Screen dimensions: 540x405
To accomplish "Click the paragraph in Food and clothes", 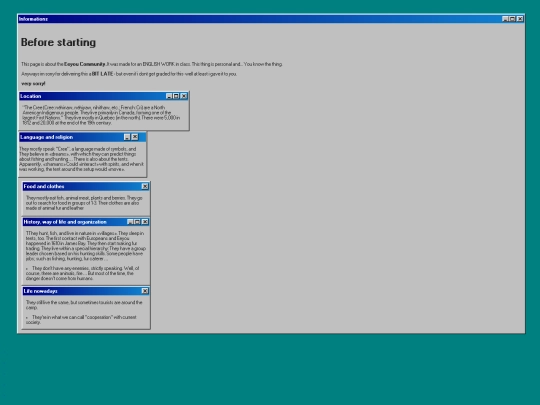I will click(84, 203).
